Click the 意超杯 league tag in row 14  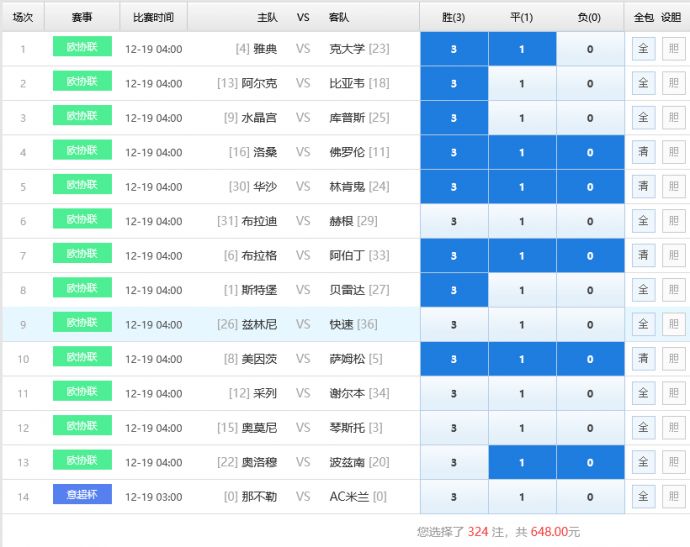tap(82, 494)
